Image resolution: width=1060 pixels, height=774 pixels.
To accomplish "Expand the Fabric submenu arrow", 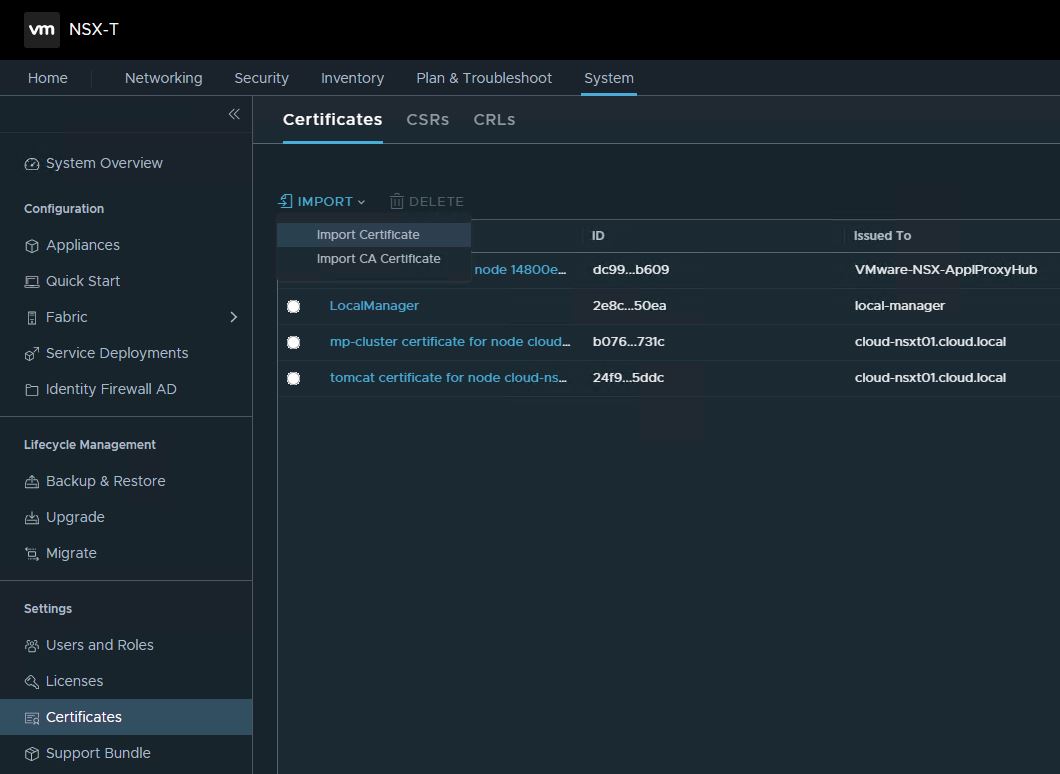I will [234, 317].
